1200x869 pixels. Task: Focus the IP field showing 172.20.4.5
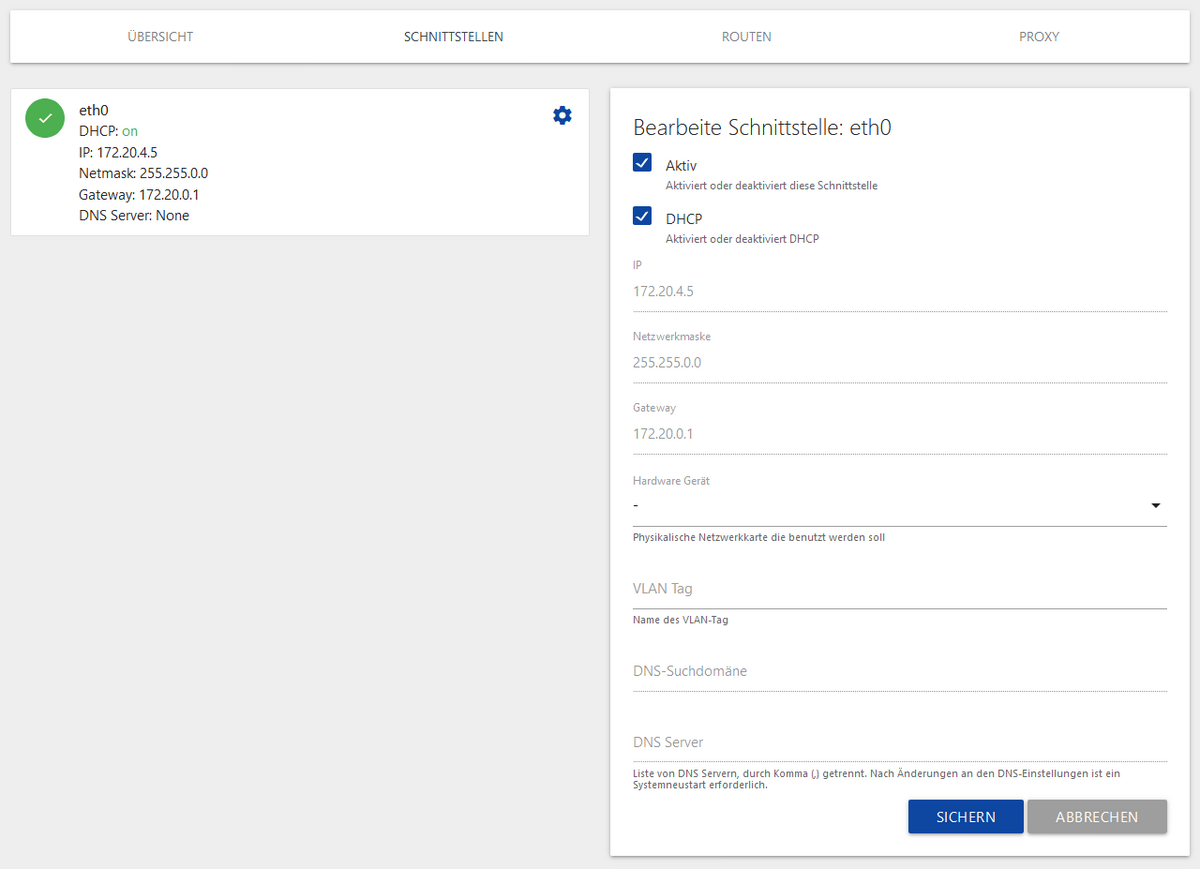coord(900,292)
